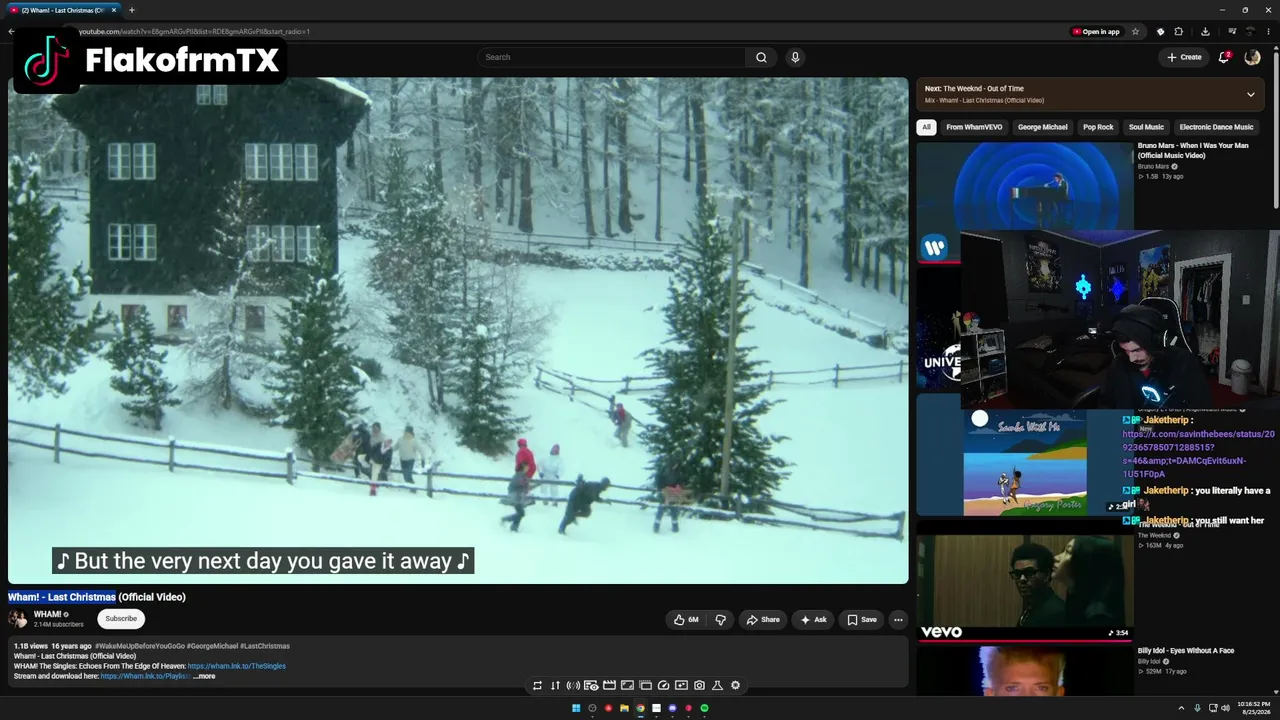Click the screen-with-arrows icon in floating toolbar
The width and height of the screenshot is (1280, 720).
pos(681,685)
